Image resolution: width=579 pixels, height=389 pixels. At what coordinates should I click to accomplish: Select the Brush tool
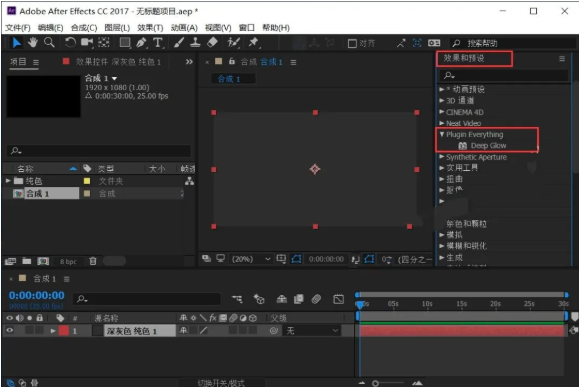[179, 43]
